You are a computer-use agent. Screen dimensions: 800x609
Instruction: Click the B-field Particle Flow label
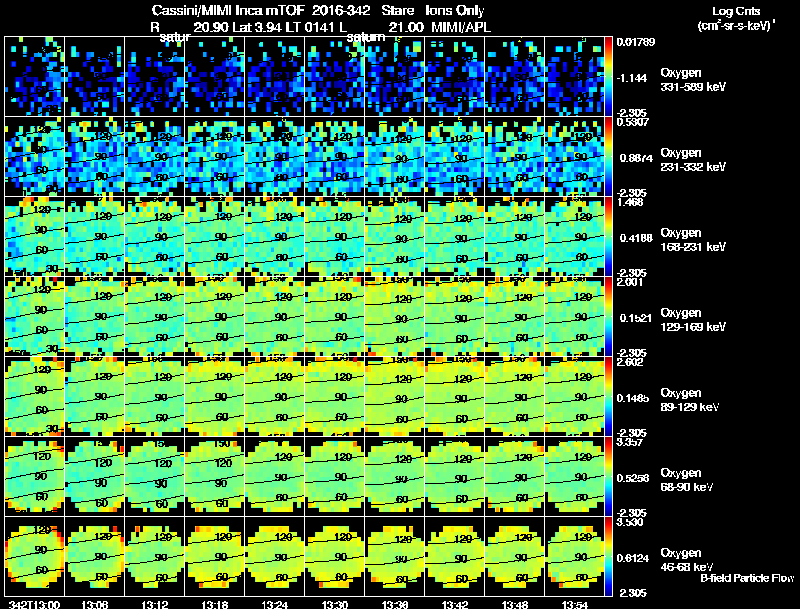click(747, 578)
